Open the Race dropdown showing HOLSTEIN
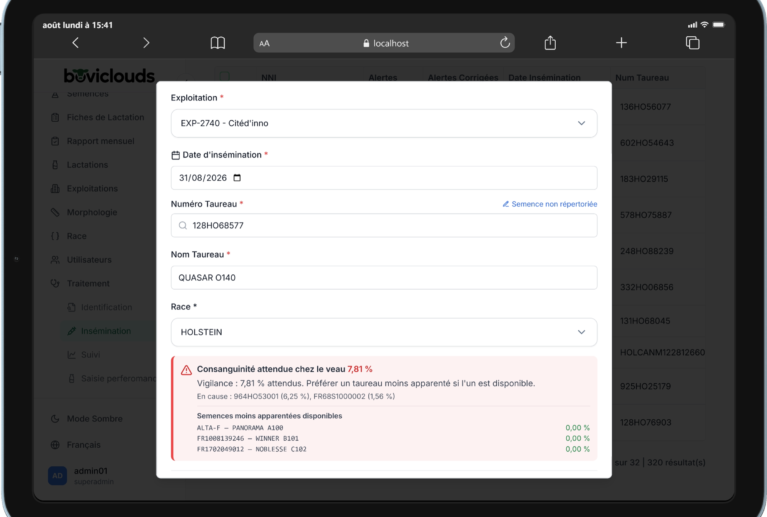The image size is (767, 517). point(384,332)
